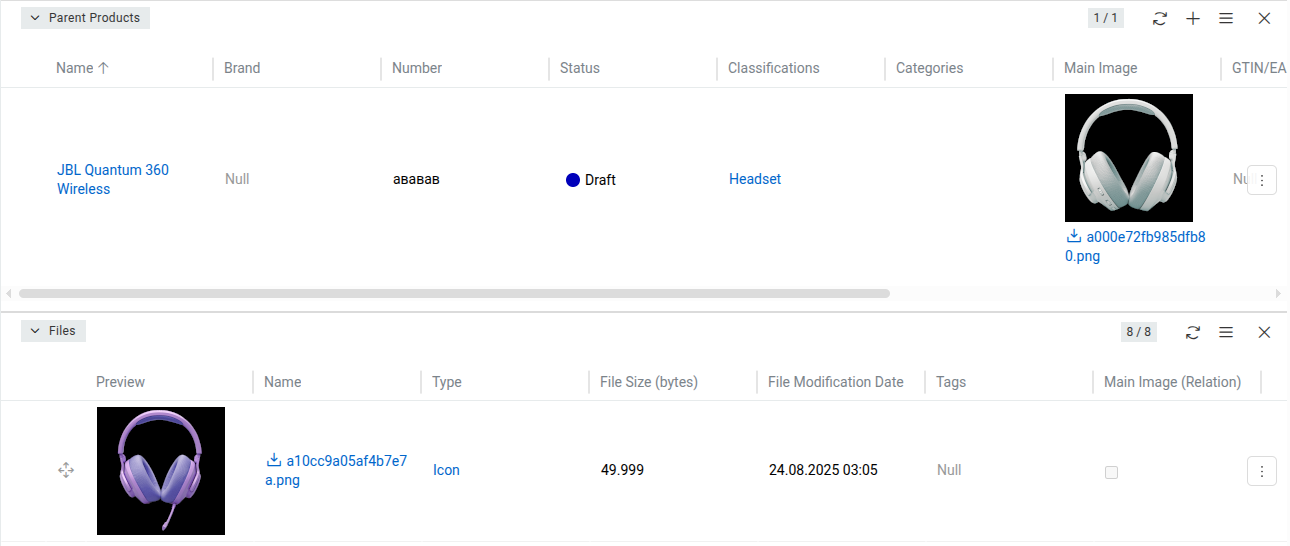
Task: Click the blue Draft status dot
Action: pos(573,180)
